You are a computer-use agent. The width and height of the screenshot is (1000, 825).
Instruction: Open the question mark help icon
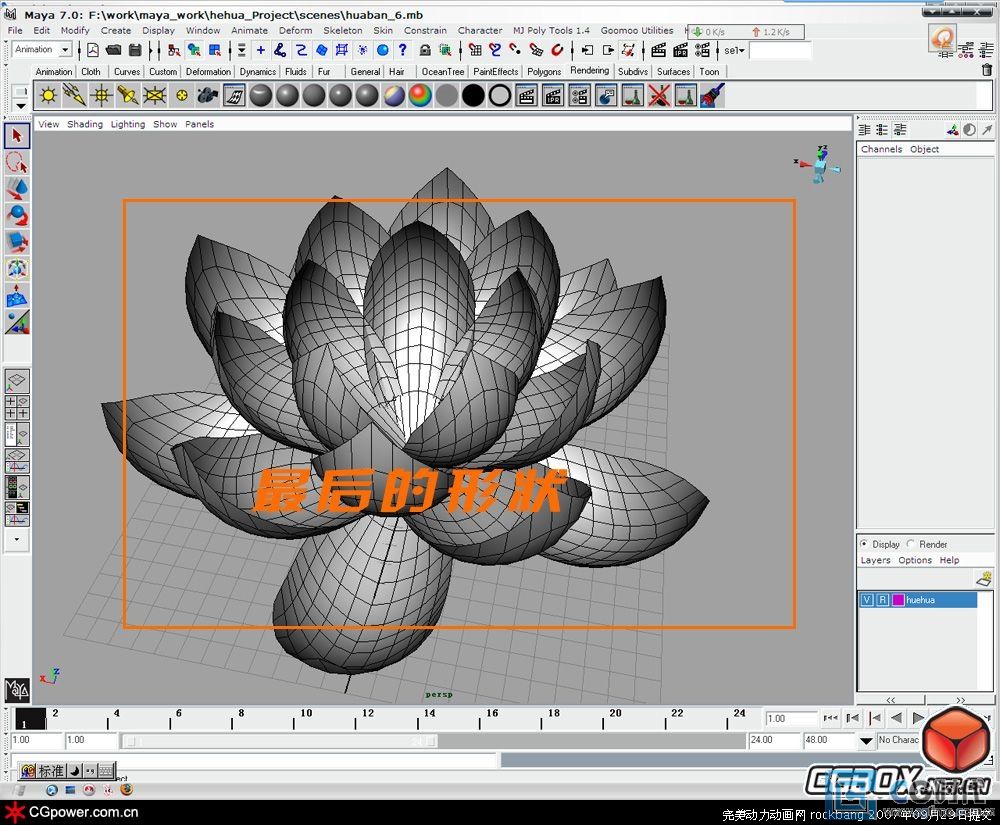click(x=402, y=50)
